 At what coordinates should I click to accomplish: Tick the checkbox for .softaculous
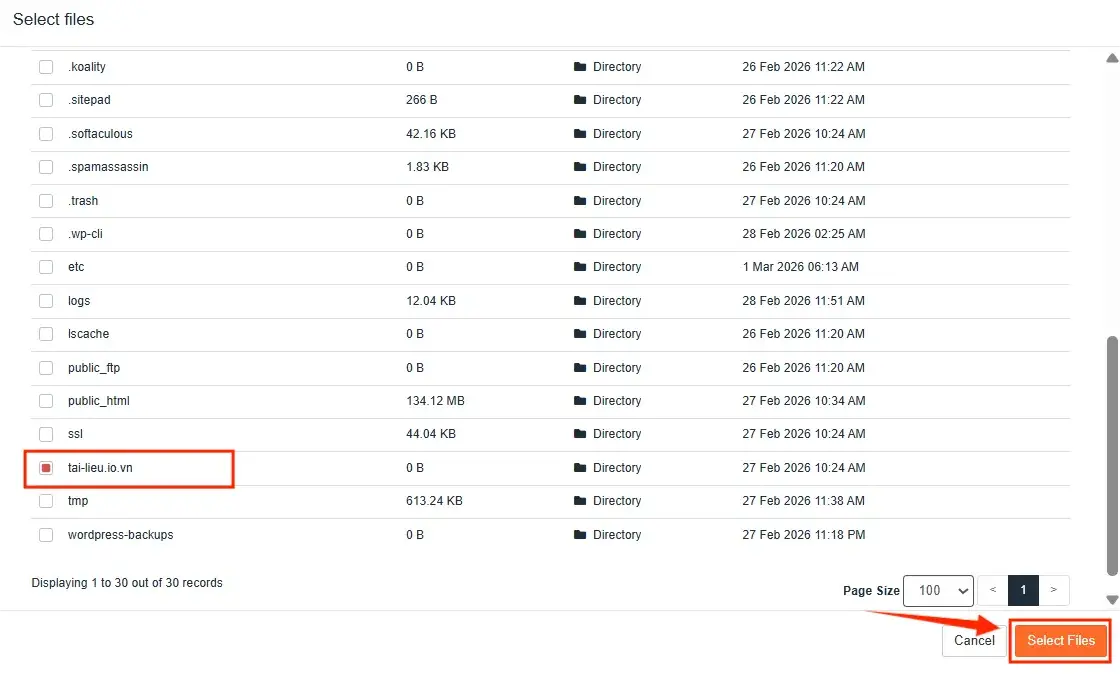coord(46,134)
